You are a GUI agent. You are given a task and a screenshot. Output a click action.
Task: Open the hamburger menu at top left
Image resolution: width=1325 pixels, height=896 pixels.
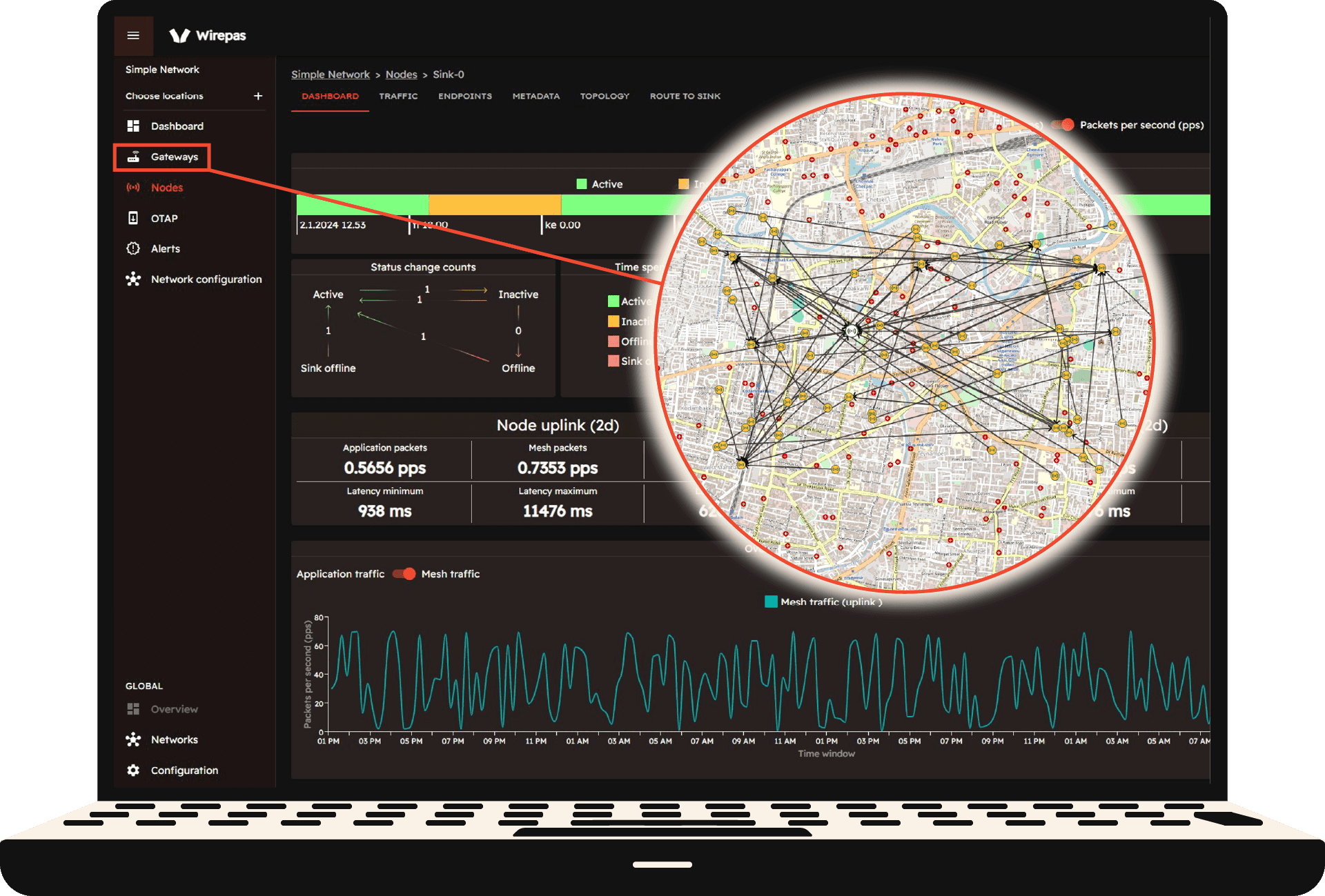pyautogui.click(x=133, y=35)
